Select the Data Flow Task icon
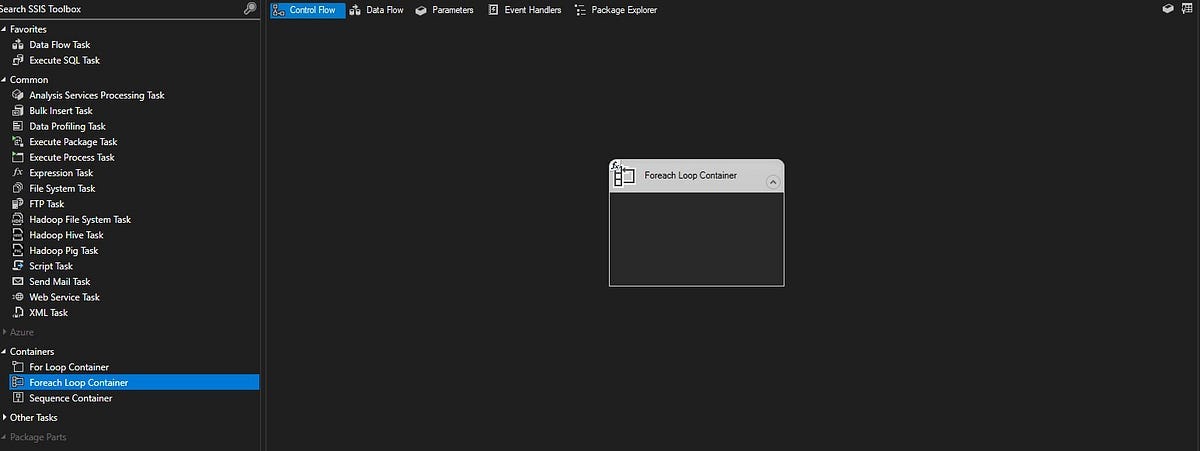This screenshot has width=1200, height=451. click(x=18, y=45)
